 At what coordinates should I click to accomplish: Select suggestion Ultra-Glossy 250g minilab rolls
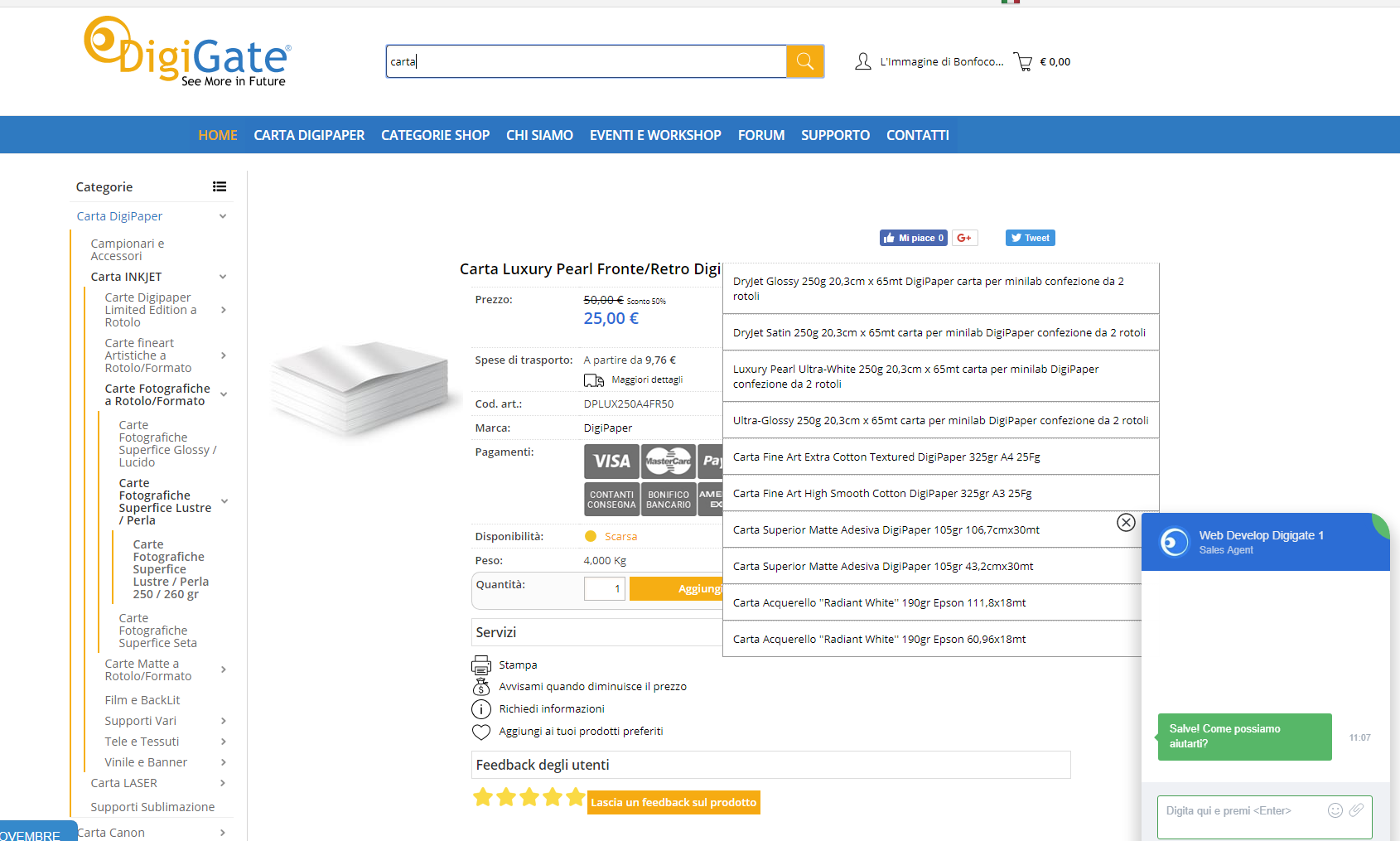click(940, 420)
